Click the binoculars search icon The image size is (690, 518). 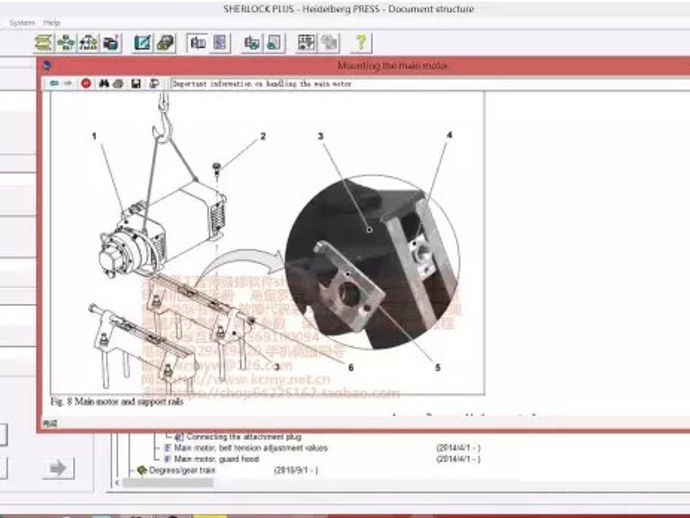click(x=104, y=83)
